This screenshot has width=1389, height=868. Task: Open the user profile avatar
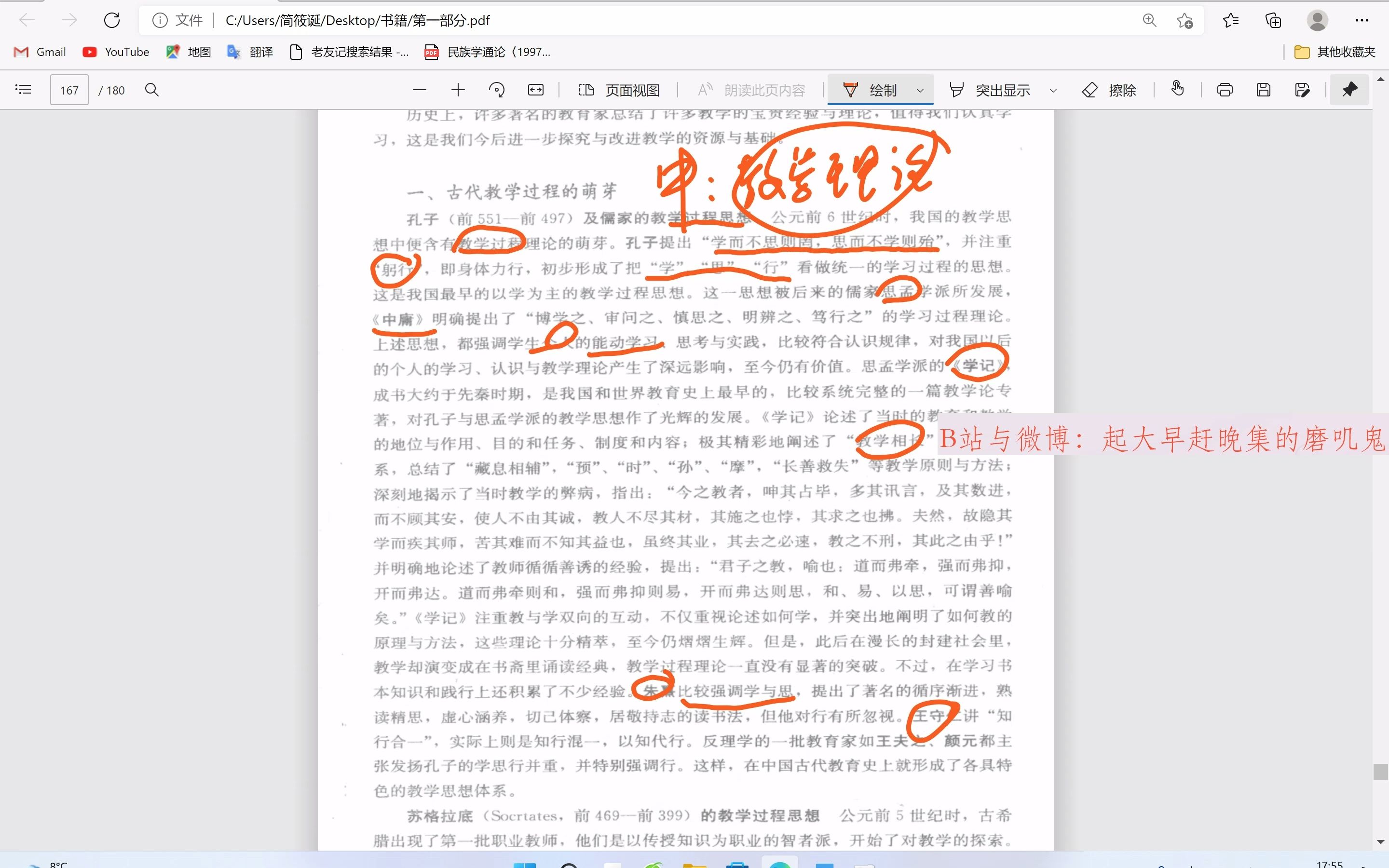click(x=1317, y=21)
